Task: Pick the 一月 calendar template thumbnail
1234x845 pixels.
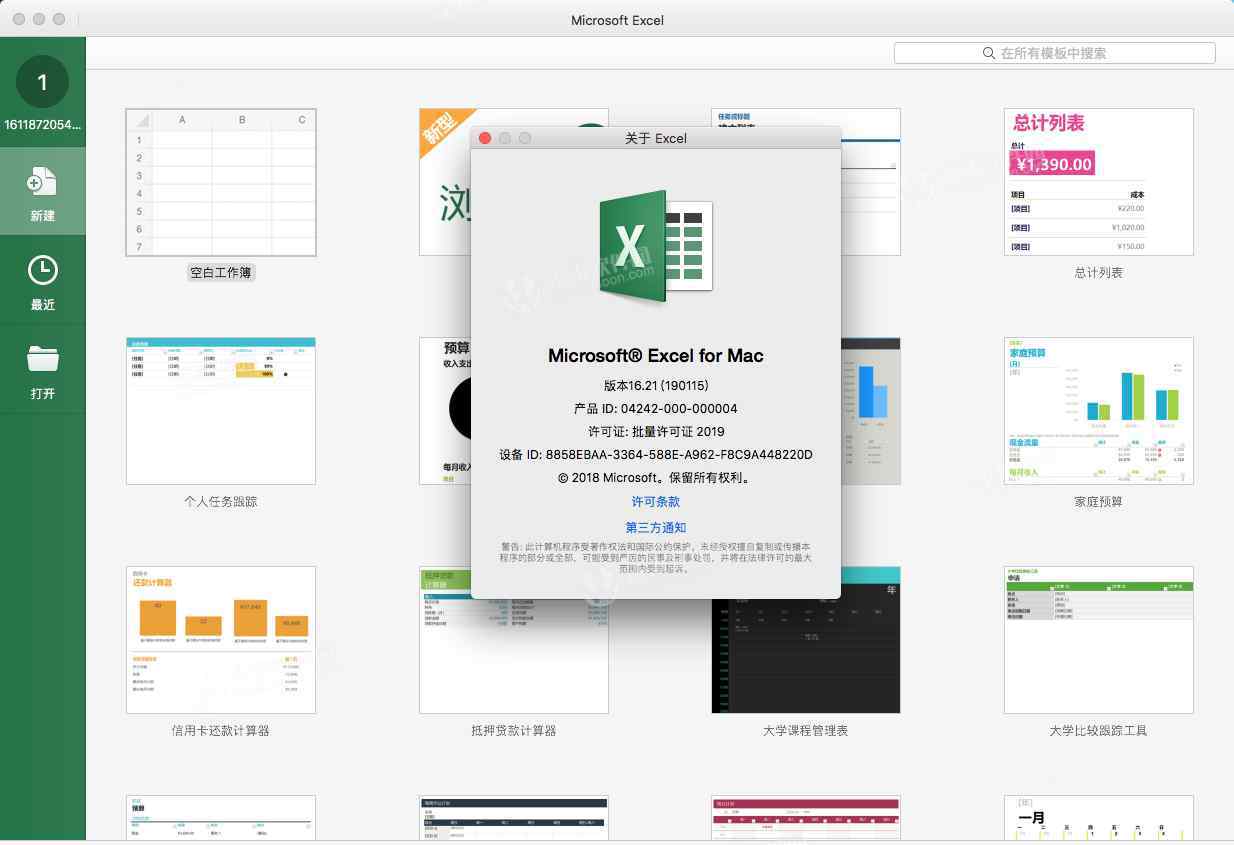Action: [x=1099, y=818]
